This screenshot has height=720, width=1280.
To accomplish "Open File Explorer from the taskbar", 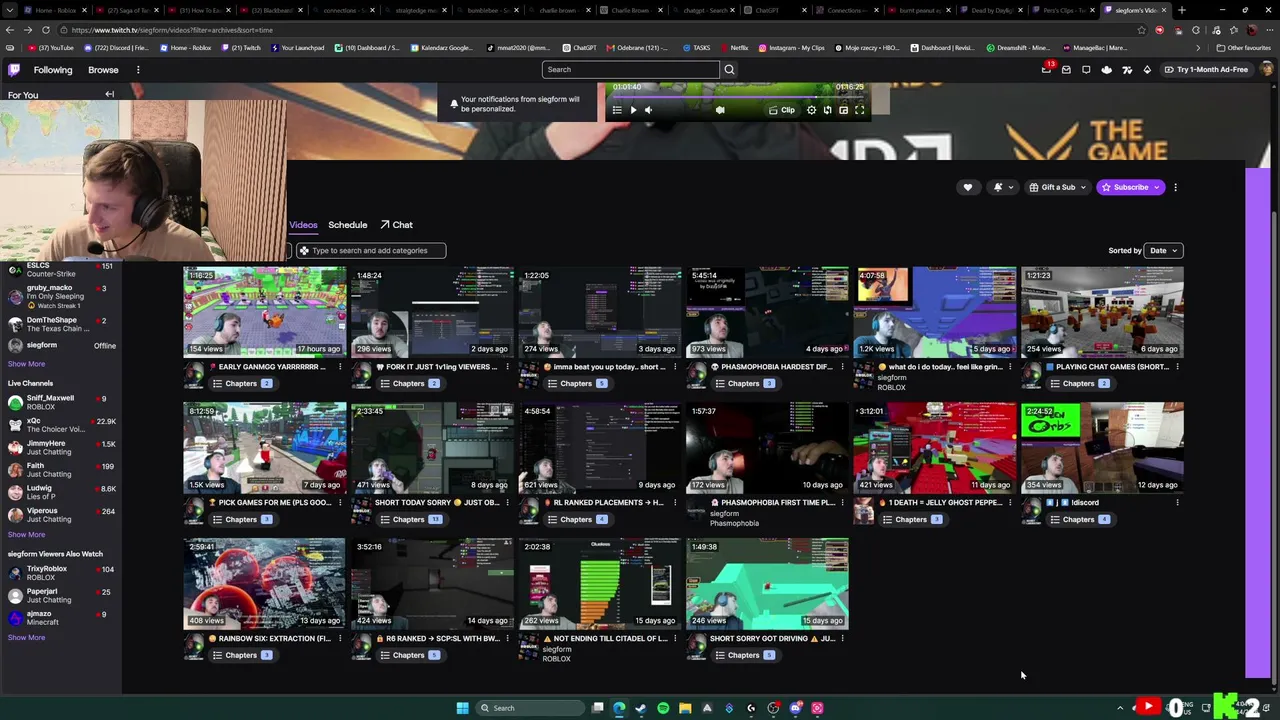I will click(x=685, y=708).
